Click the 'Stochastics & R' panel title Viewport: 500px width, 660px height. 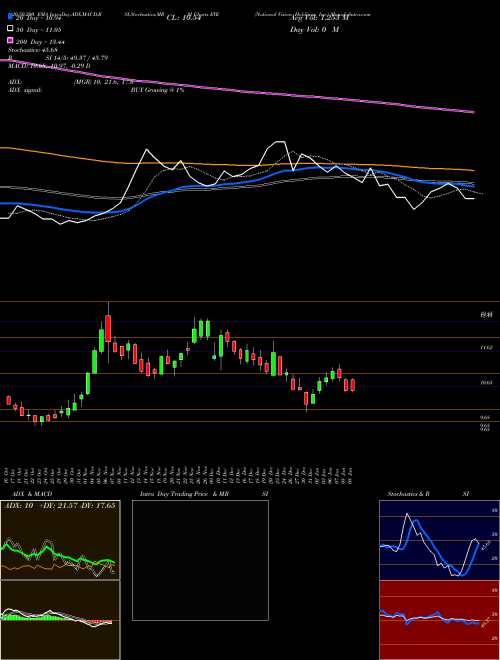(409, 494)
